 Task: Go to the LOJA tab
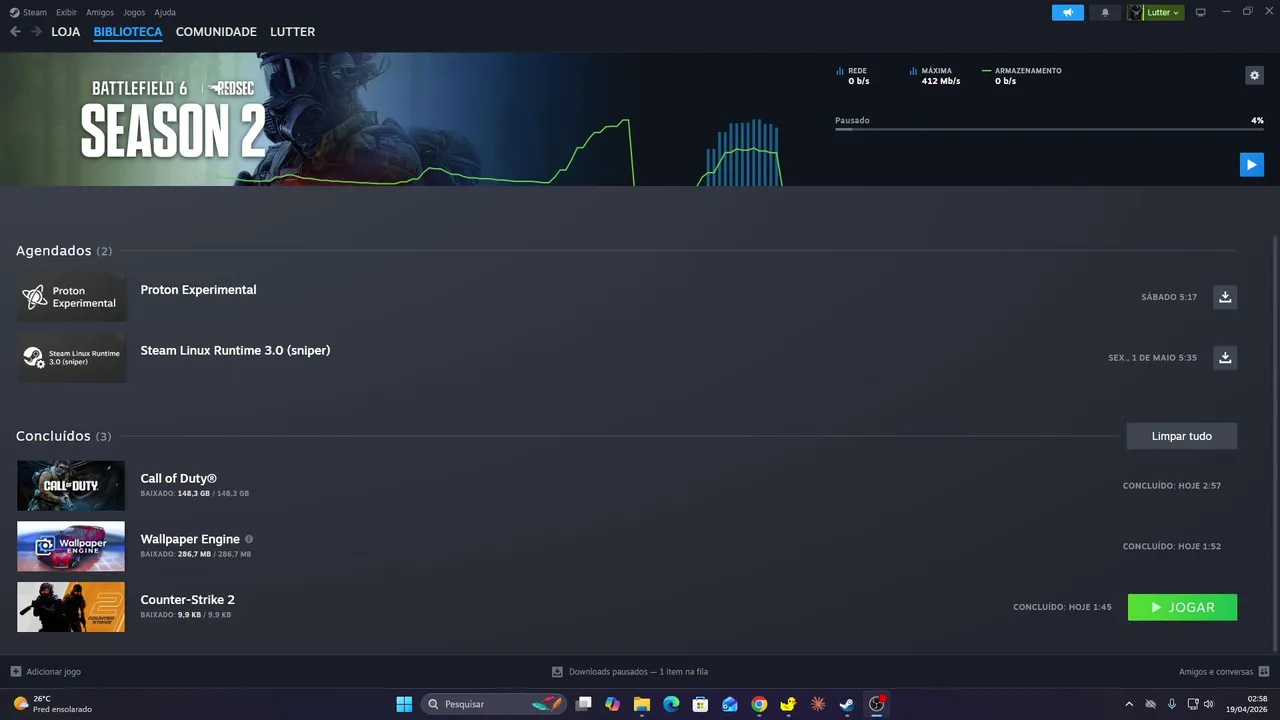(x=65, y=32)
